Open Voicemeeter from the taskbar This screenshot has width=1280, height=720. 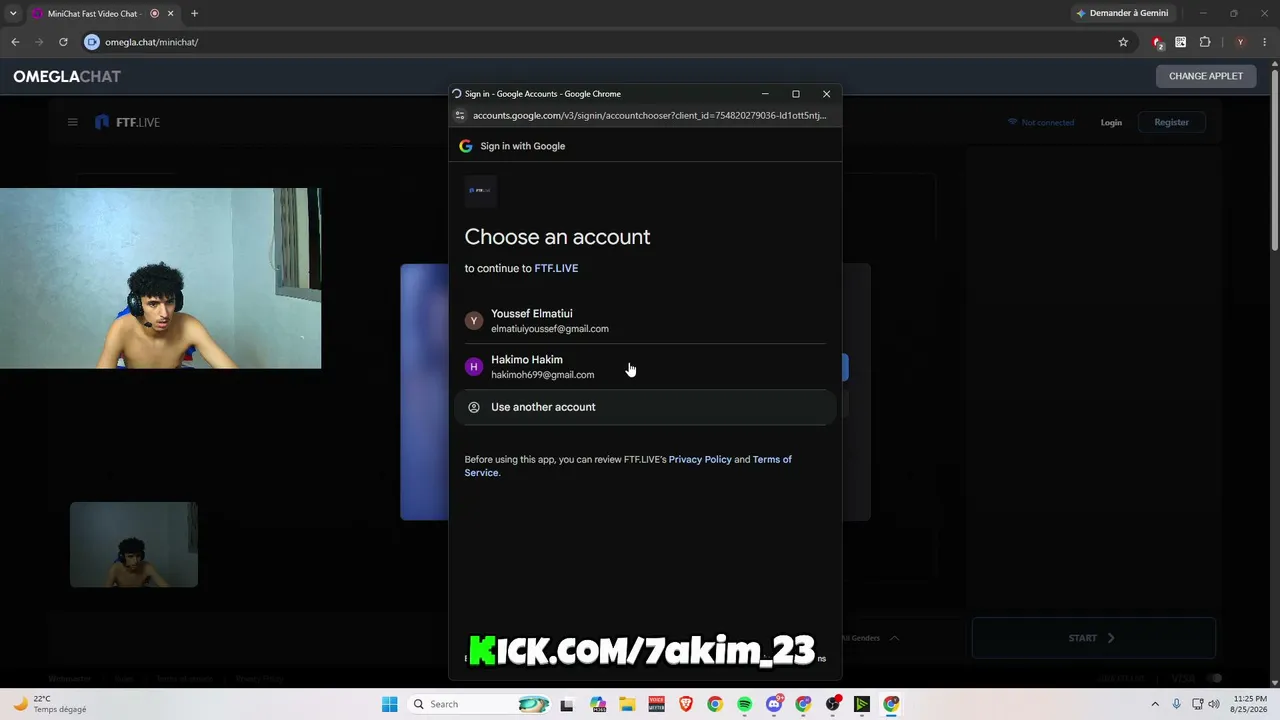tap(656, 704)
